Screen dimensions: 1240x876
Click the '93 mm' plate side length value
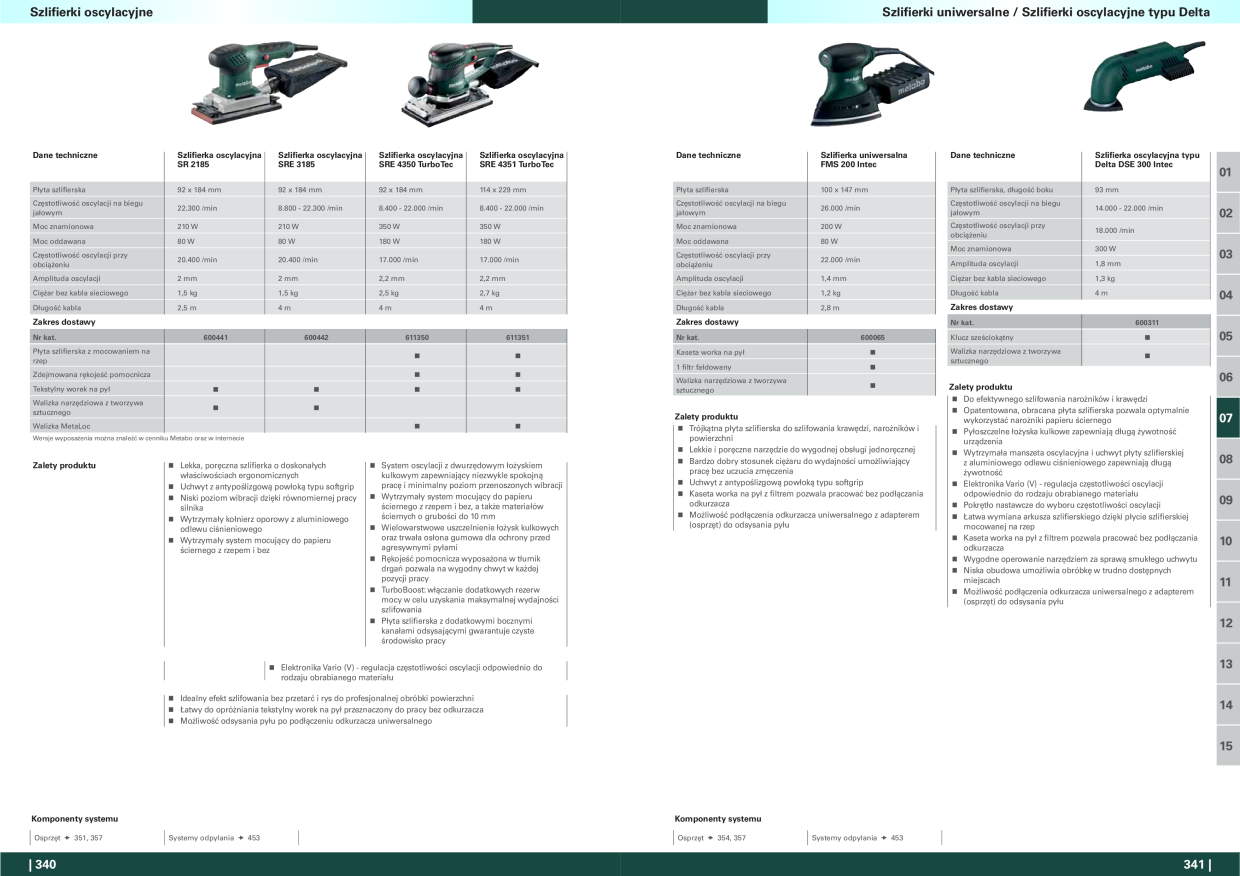tap(1106, 189)
